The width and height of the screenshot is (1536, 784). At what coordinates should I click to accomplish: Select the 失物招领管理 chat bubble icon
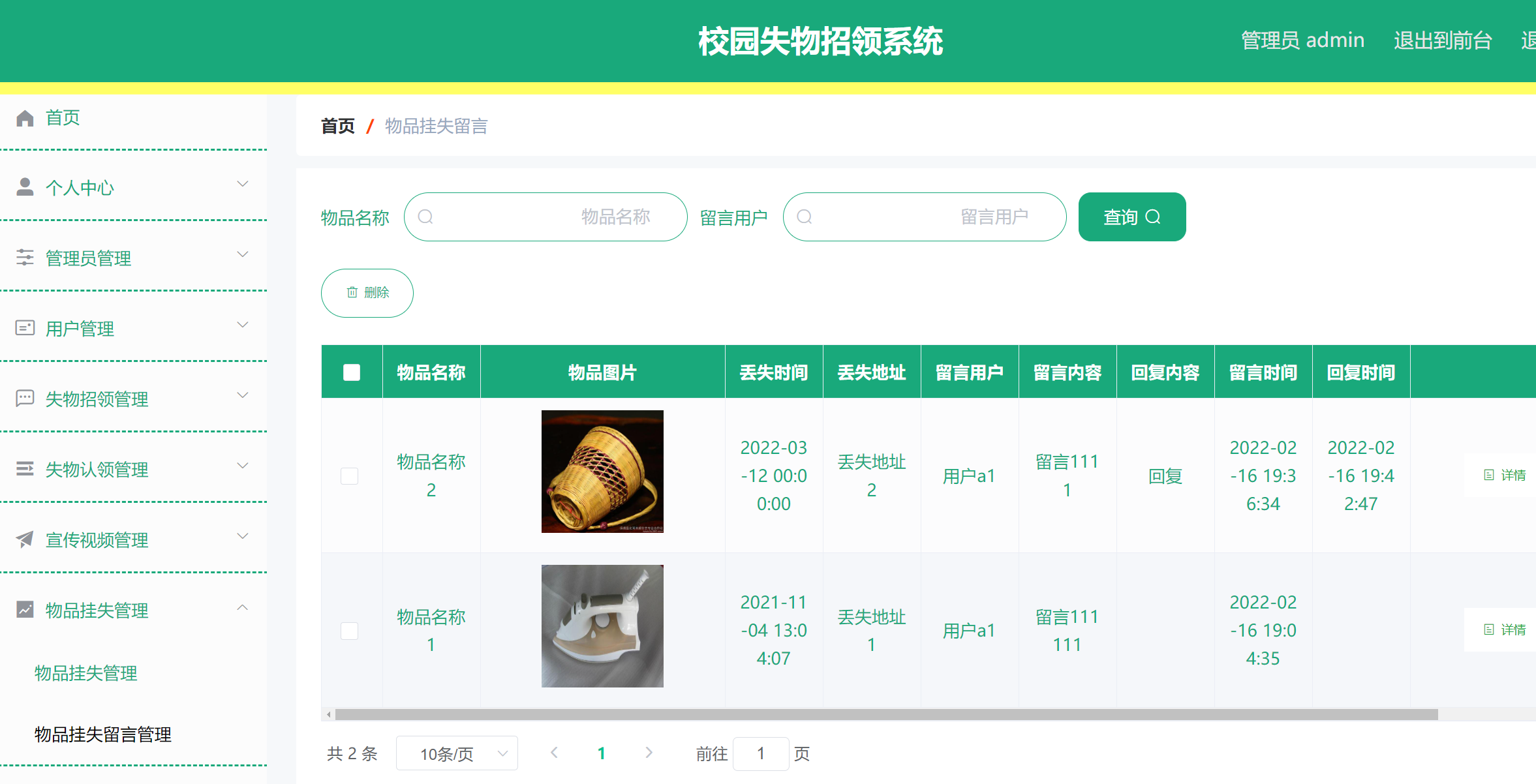tap(25, 399)
